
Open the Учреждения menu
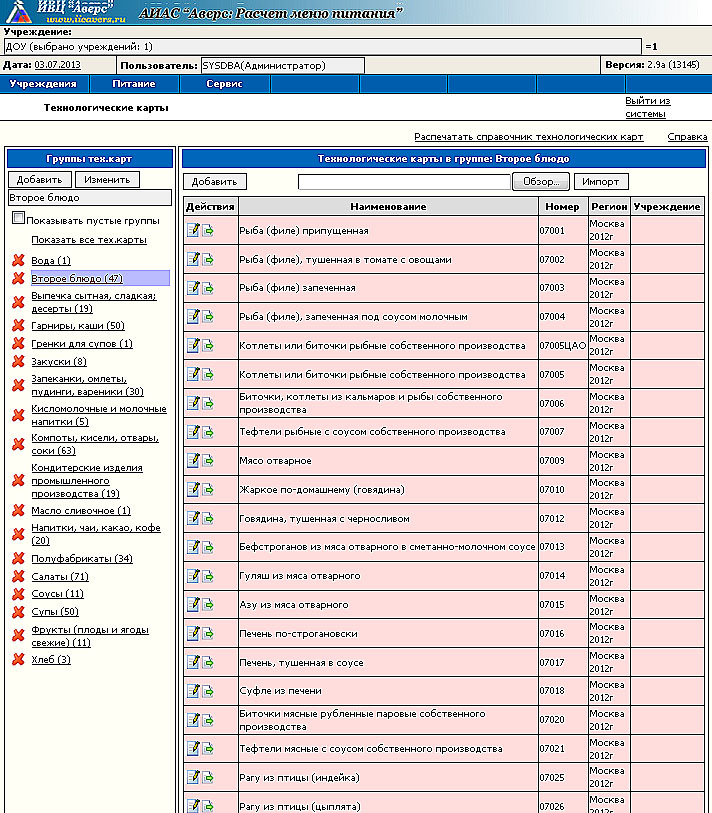[x=43, y=83]
